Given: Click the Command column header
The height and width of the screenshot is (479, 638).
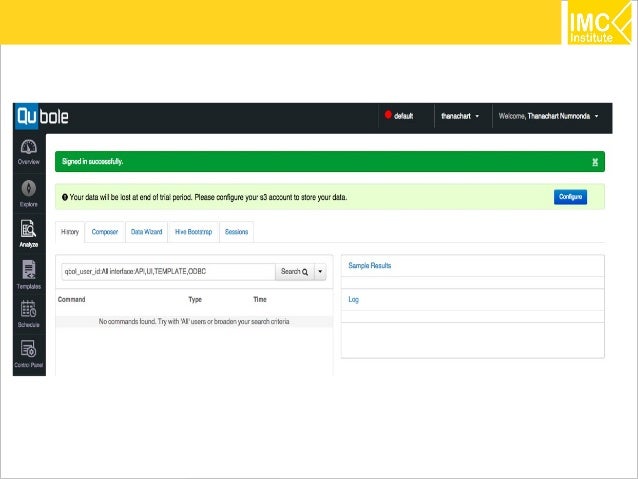Looking at the screenshot, I should [72, 300].
